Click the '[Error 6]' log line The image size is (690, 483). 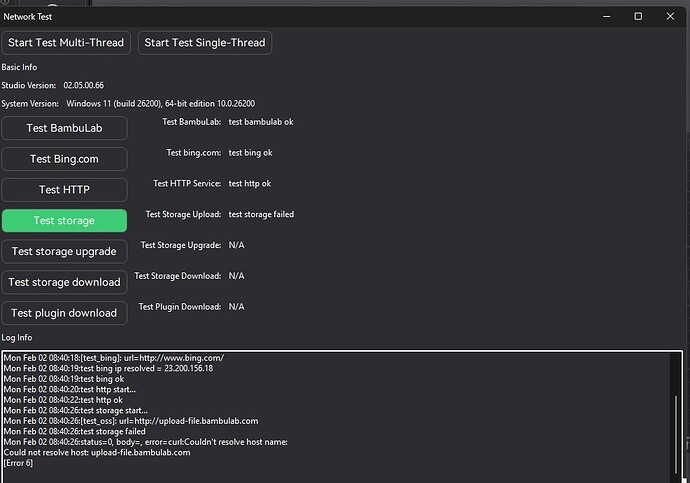[18, 463]
